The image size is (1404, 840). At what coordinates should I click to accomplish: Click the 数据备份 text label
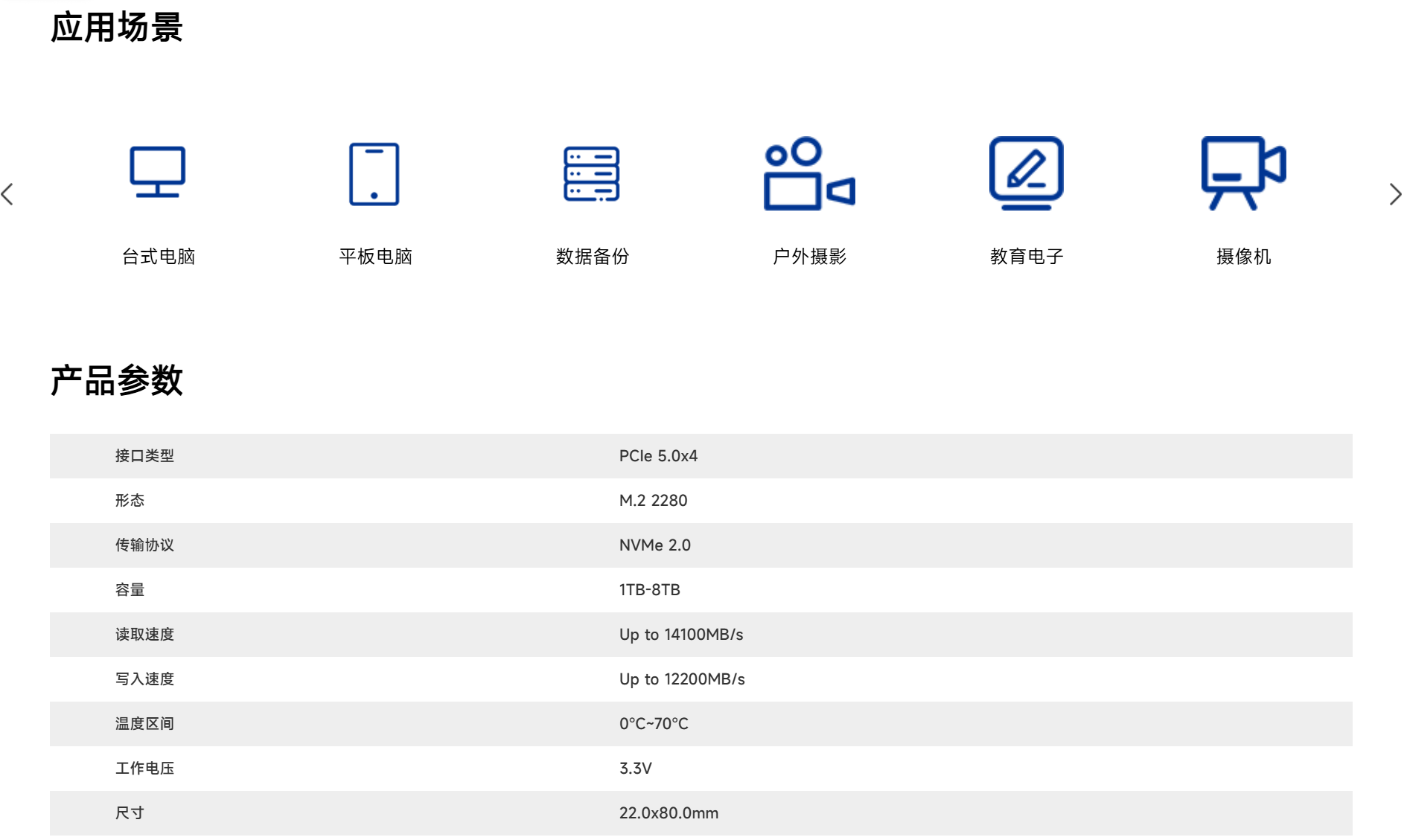pyautogui.click(x=593, y=257)
